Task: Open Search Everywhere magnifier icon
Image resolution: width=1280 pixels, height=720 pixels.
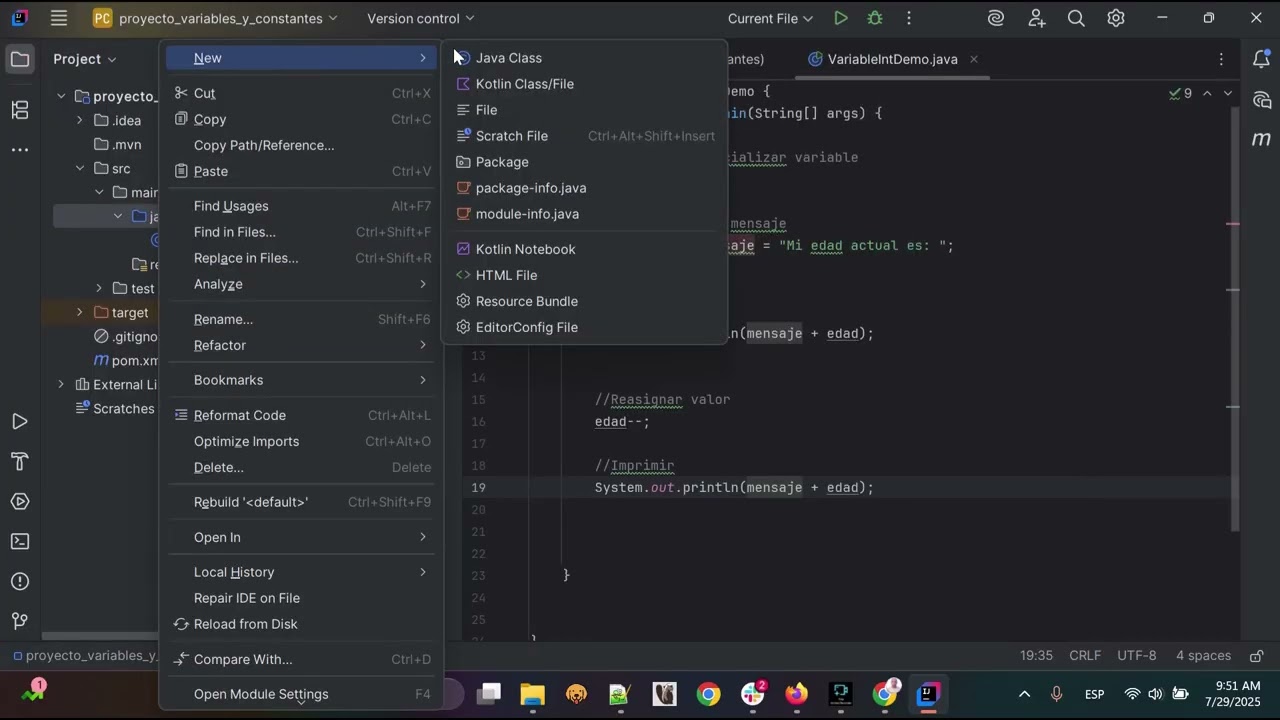Action: pos(1076,18)
